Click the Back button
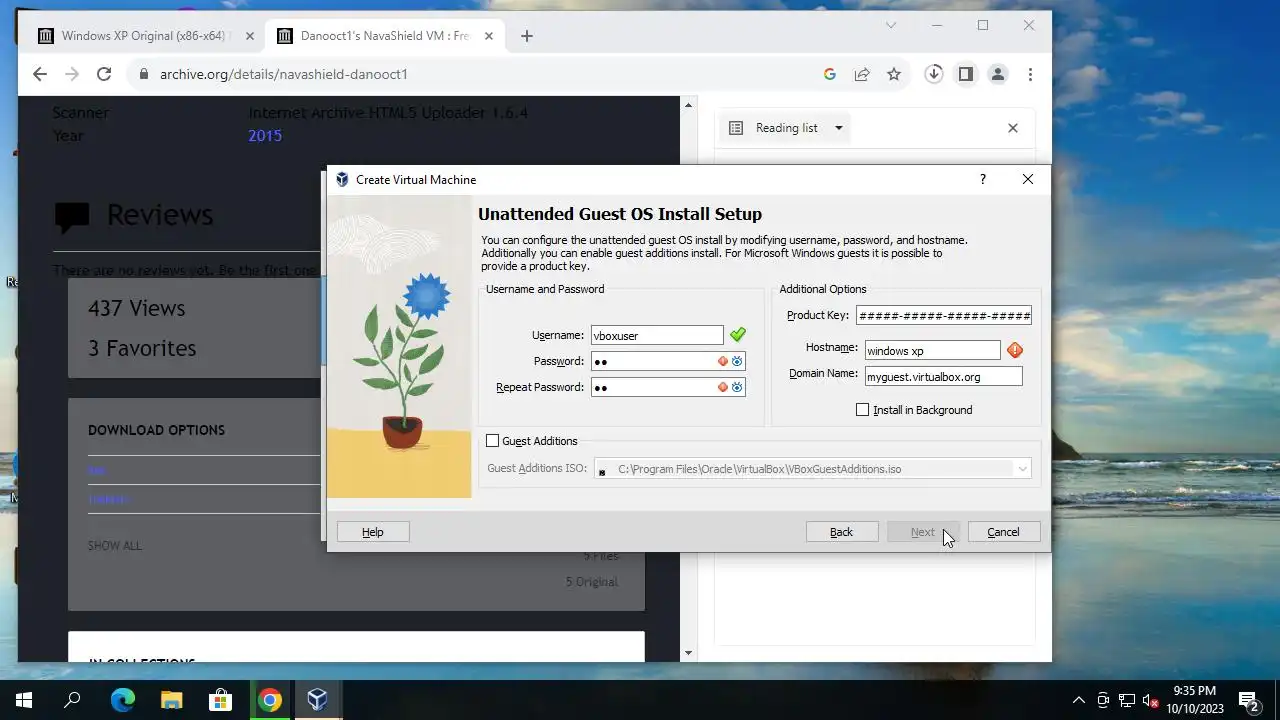The width and height of the screenshot is (1280, 720). click(842, 532)
